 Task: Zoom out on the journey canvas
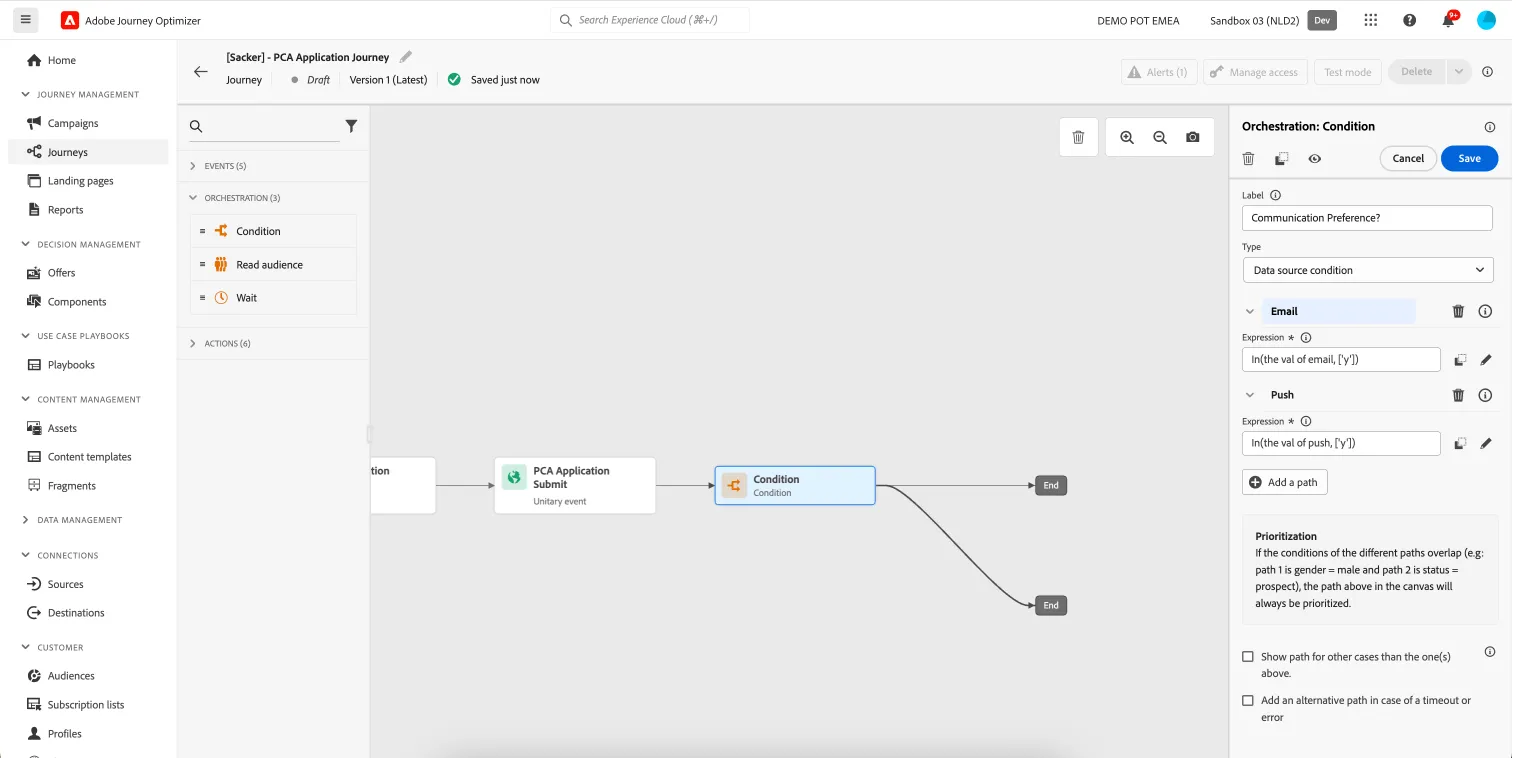point(1160,137)
